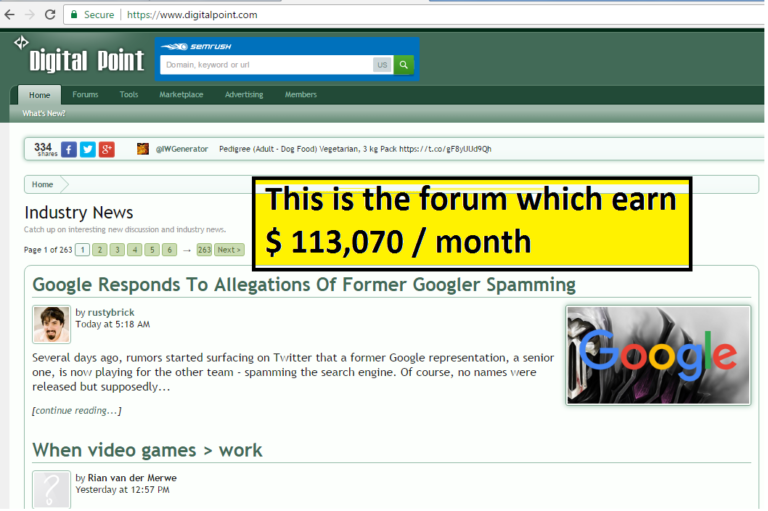Go to page 6

[169, 250]
